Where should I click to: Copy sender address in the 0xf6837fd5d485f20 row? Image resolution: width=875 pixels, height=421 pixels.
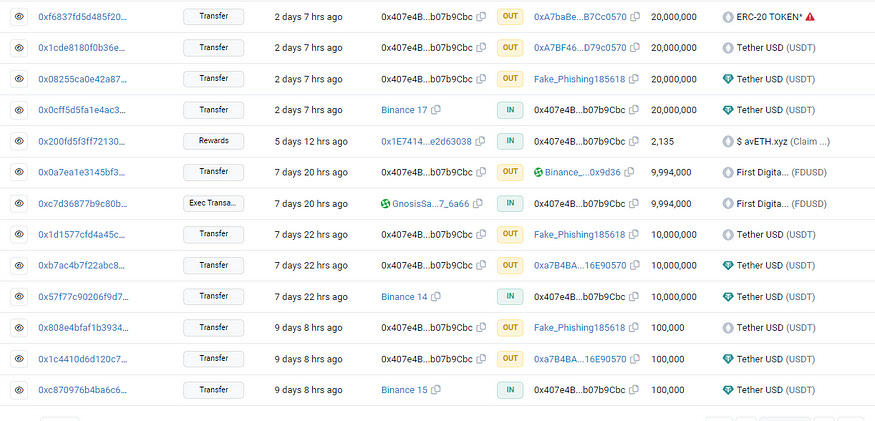click(481, 17)
